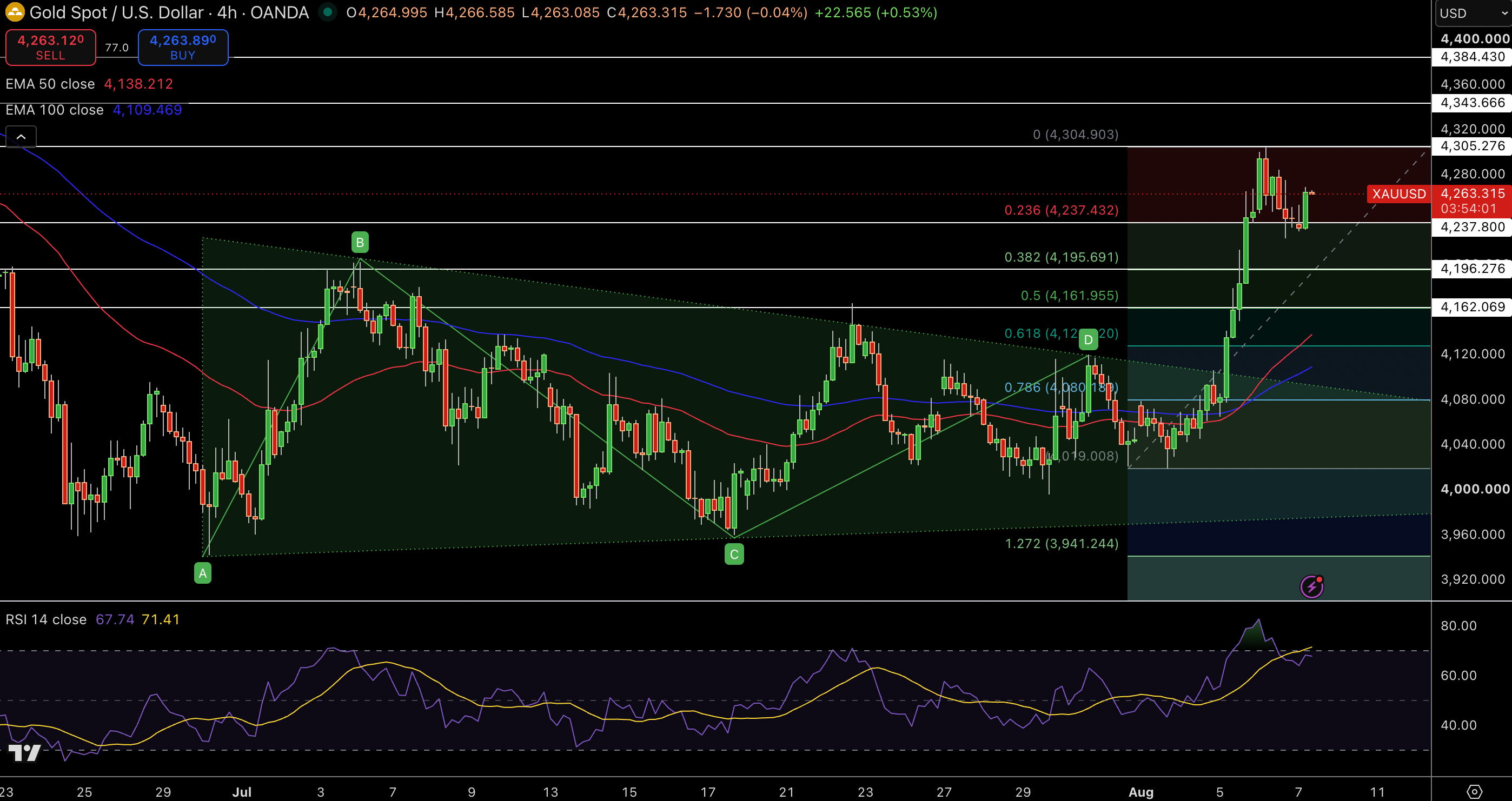Select the EMA 50 close indicator
1512x801 pixels.
click(x=50, y=84)
